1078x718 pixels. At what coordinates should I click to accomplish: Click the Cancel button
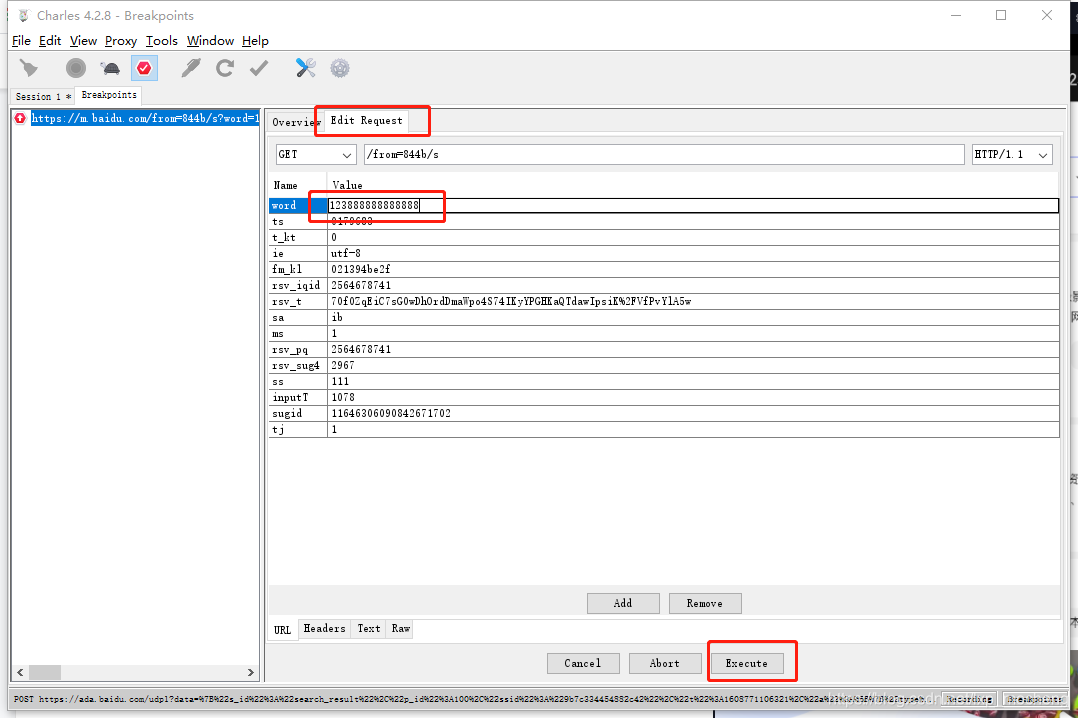pos(583,663)
